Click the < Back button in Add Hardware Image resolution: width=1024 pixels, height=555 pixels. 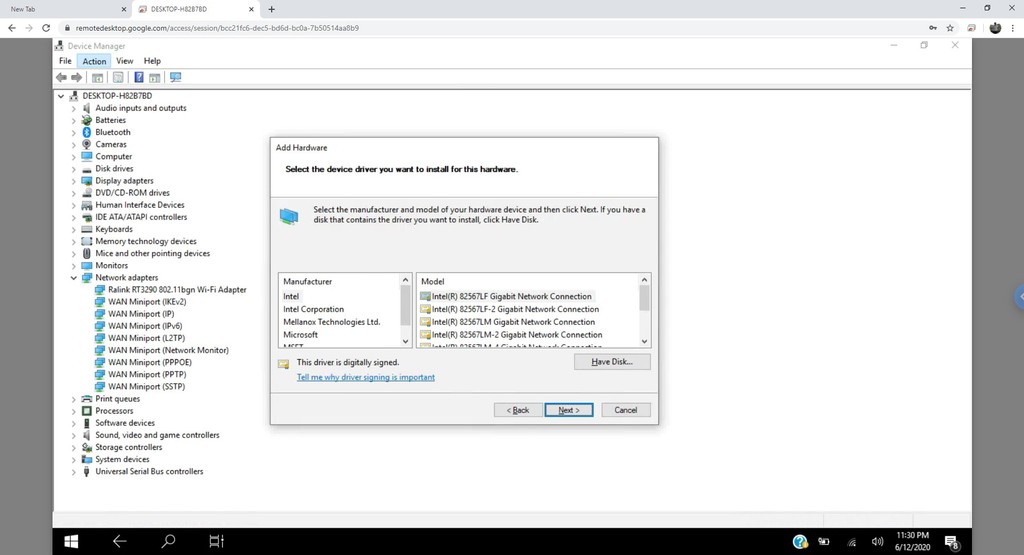click(x=518, y=410)
